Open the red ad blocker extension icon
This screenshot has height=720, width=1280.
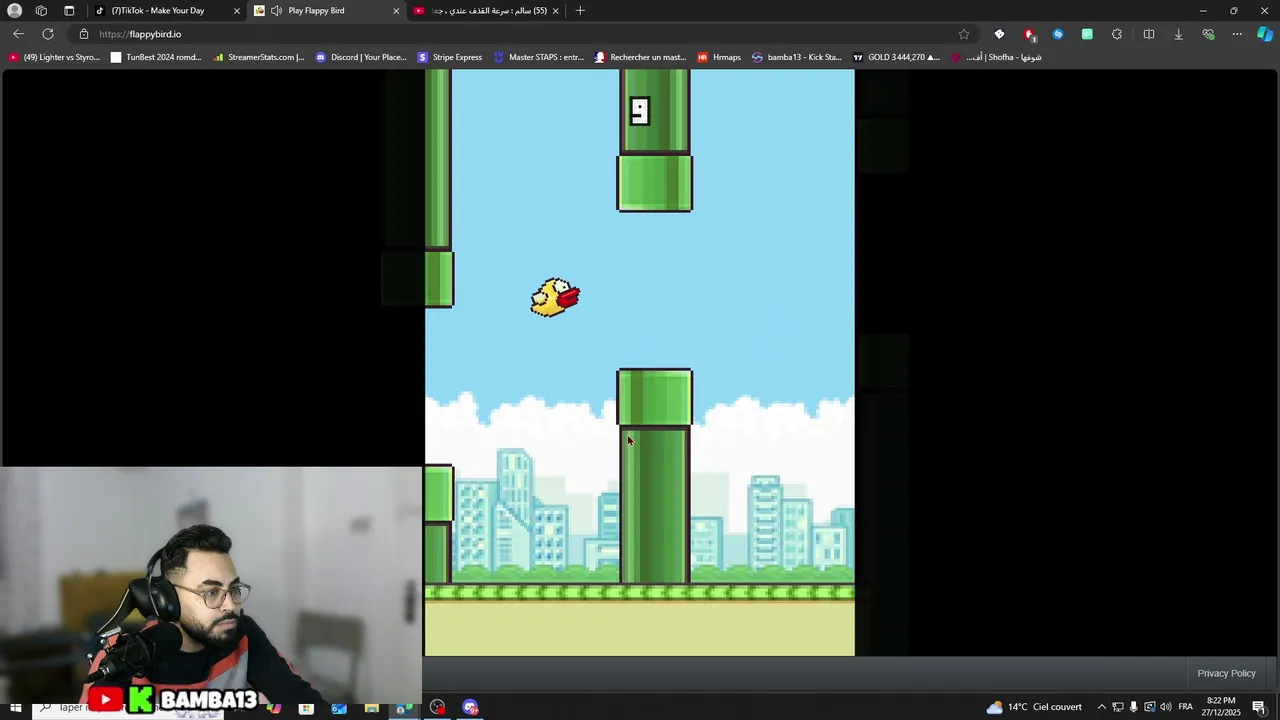pos(1029,34)
